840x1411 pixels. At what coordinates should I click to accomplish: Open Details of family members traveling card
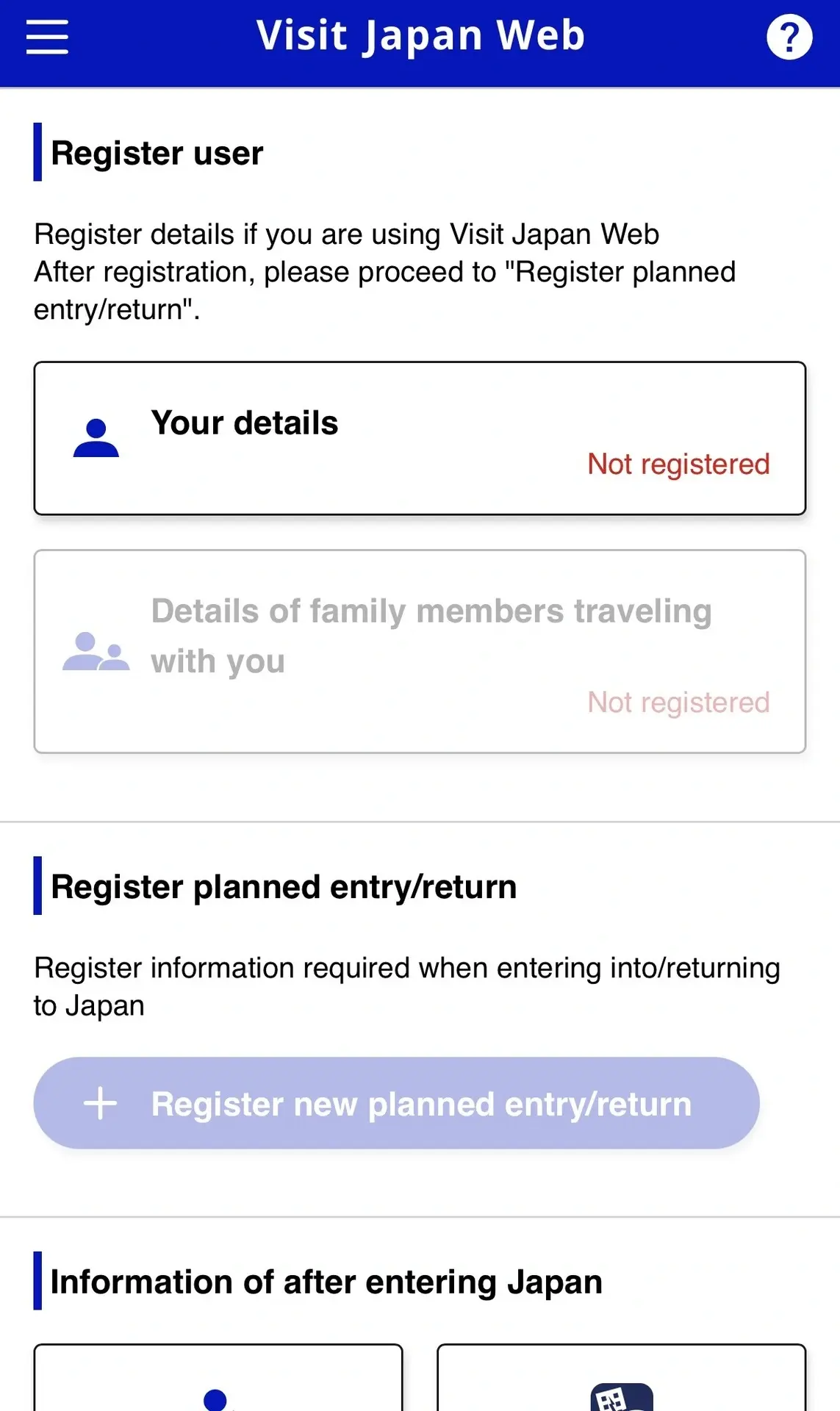pos(420,651)
